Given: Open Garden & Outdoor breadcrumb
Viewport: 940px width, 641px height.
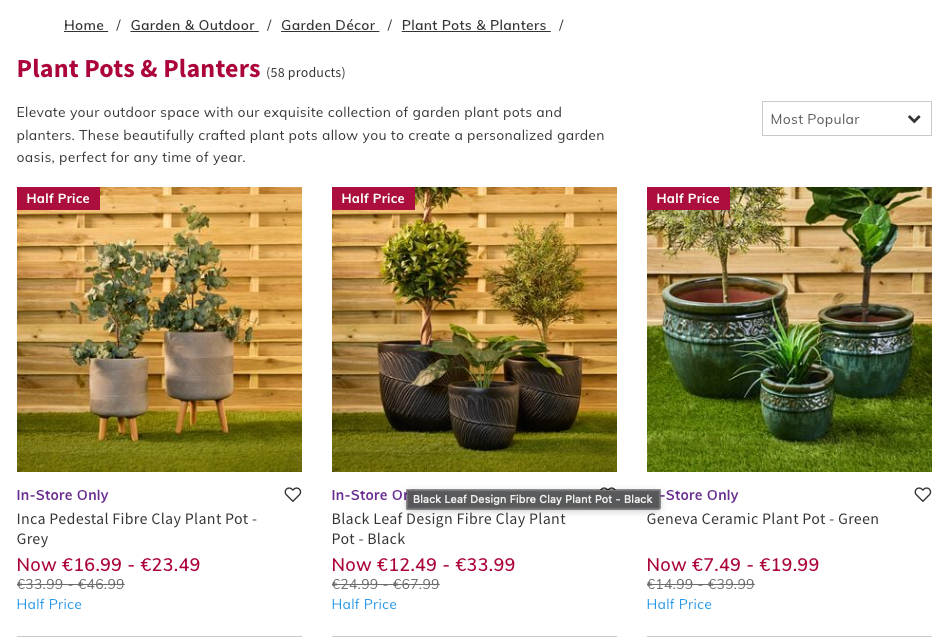Looking at the screenshot, I should [x=194, y=25].
